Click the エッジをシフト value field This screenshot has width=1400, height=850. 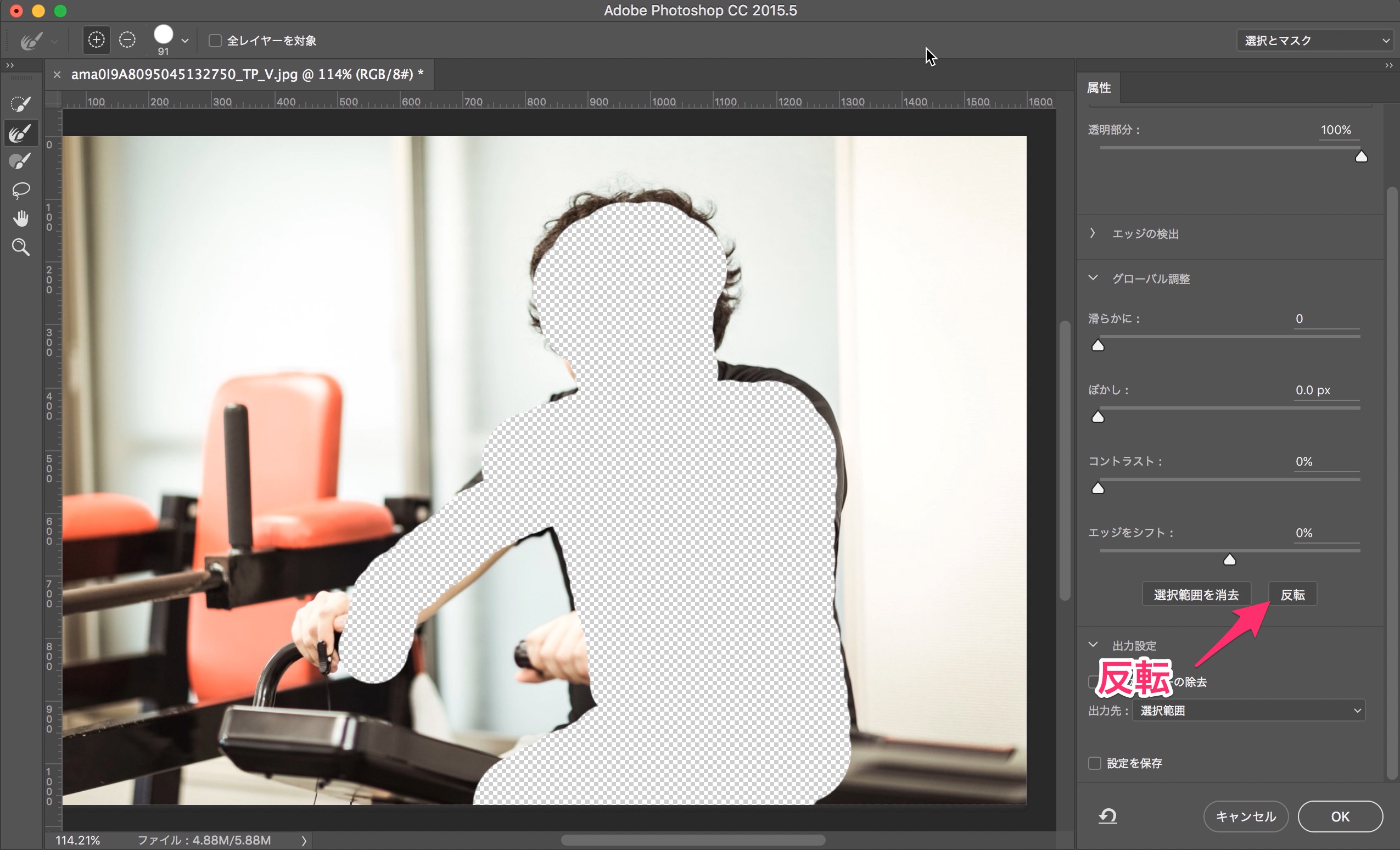coord(1326,533)
